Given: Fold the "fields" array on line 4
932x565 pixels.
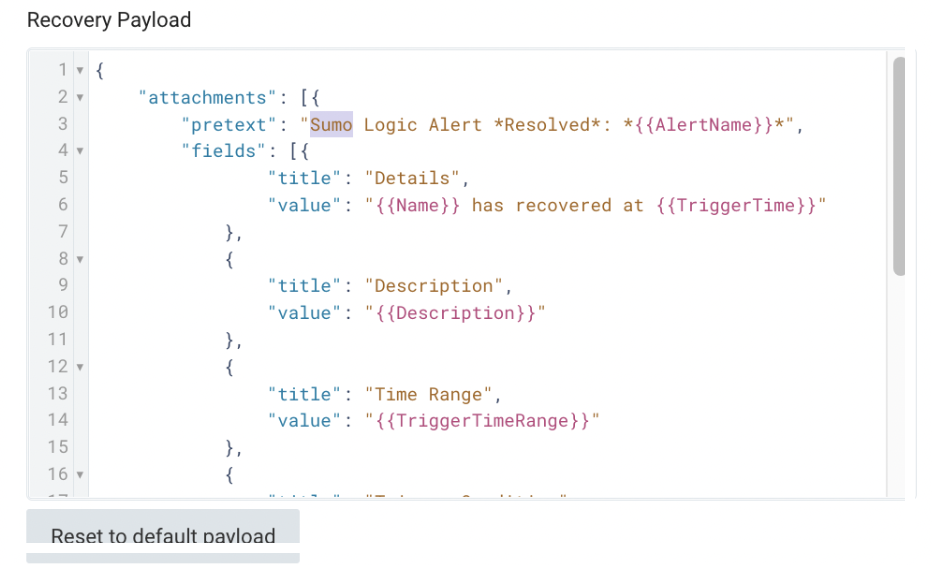Looking at the screenshot, I should pos(80,152).
